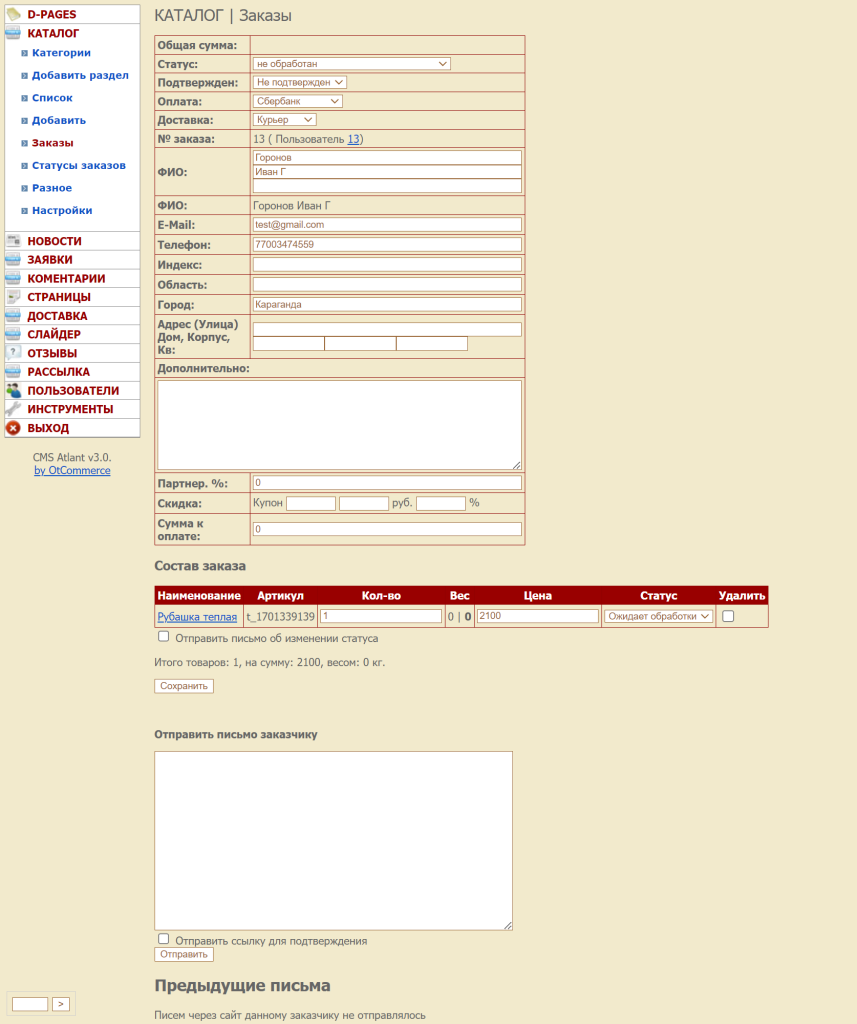Viewport: 857px width, 1024px height.
Task: Click the КАТАЛОГ section icon
Action: point(13,33)
